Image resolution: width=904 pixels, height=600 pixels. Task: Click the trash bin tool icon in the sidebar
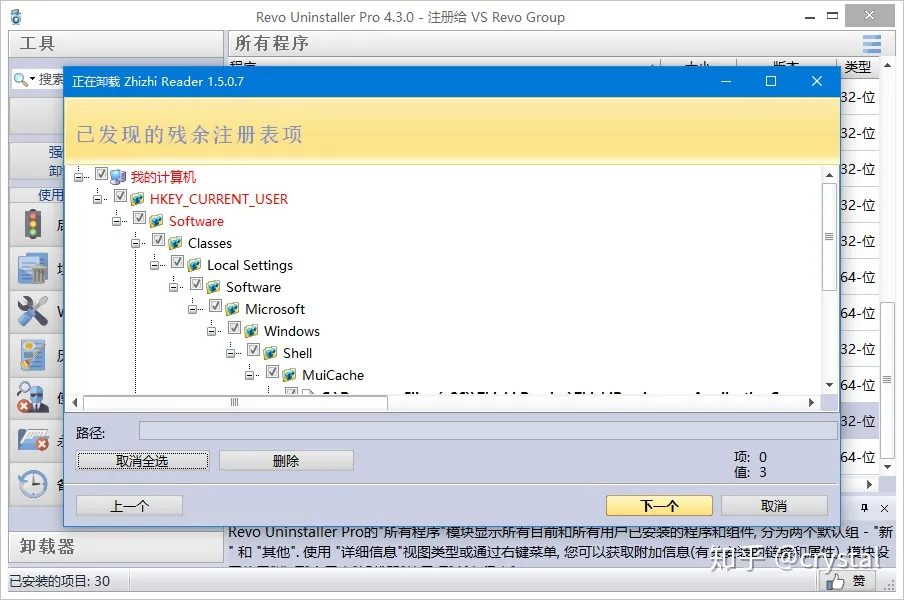(x=33, y=268)
